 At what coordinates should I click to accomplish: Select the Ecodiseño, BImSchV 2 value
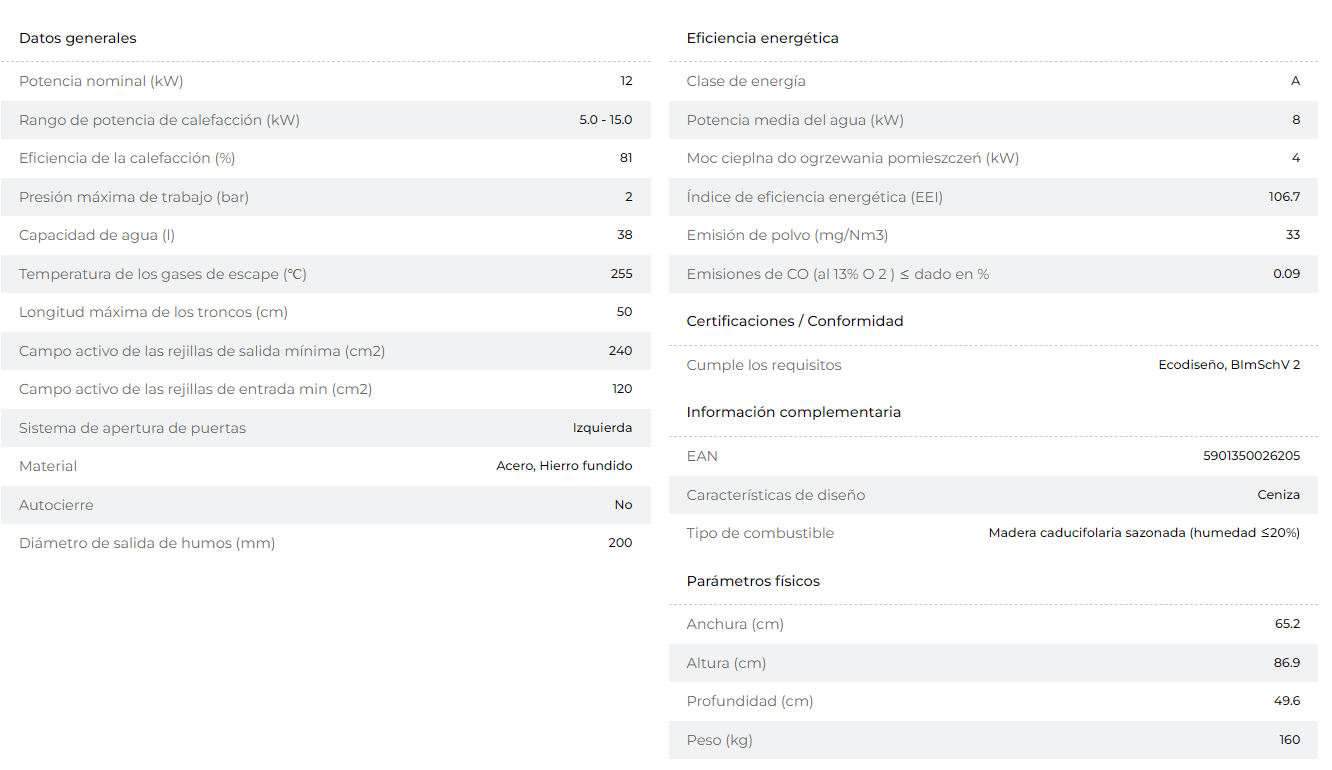pos(1229,365)
